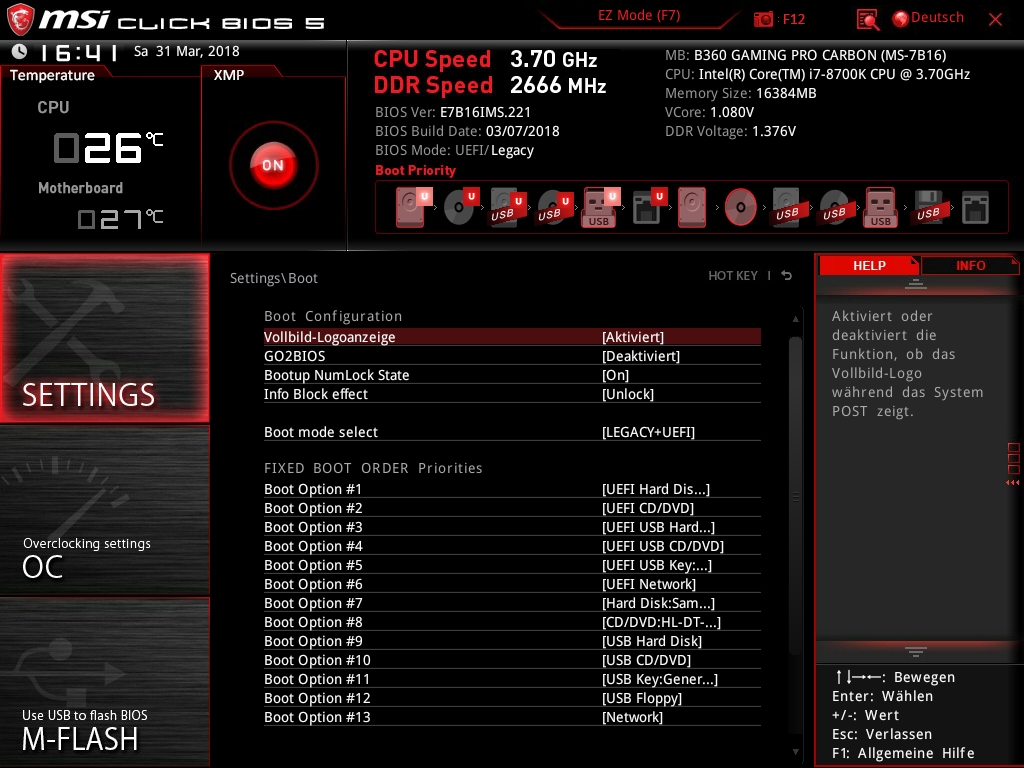This screenshot has width=1024, height=768.
Task: Click the MSI dragon logo
Action: (20, 19)
